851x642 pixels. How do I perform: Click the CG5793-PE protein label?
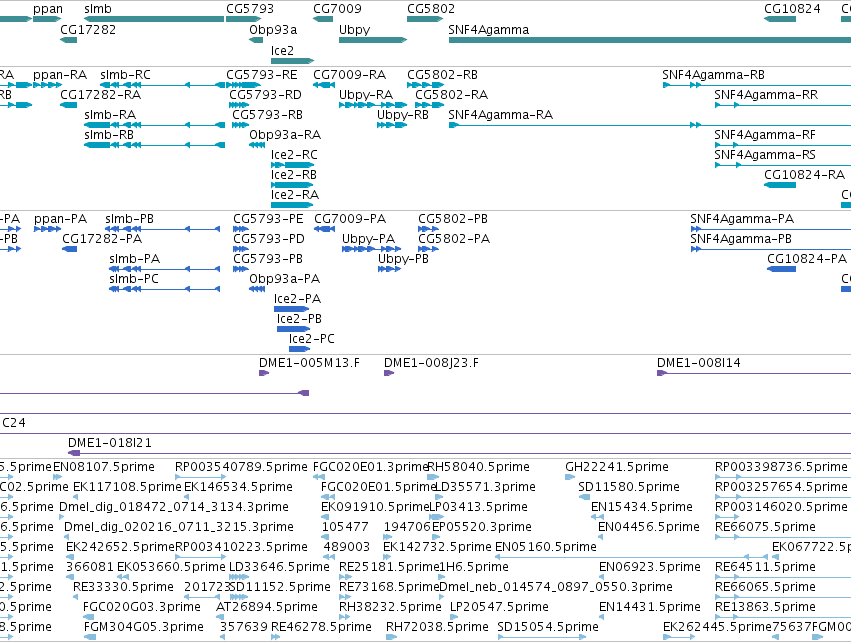(268, 219)
